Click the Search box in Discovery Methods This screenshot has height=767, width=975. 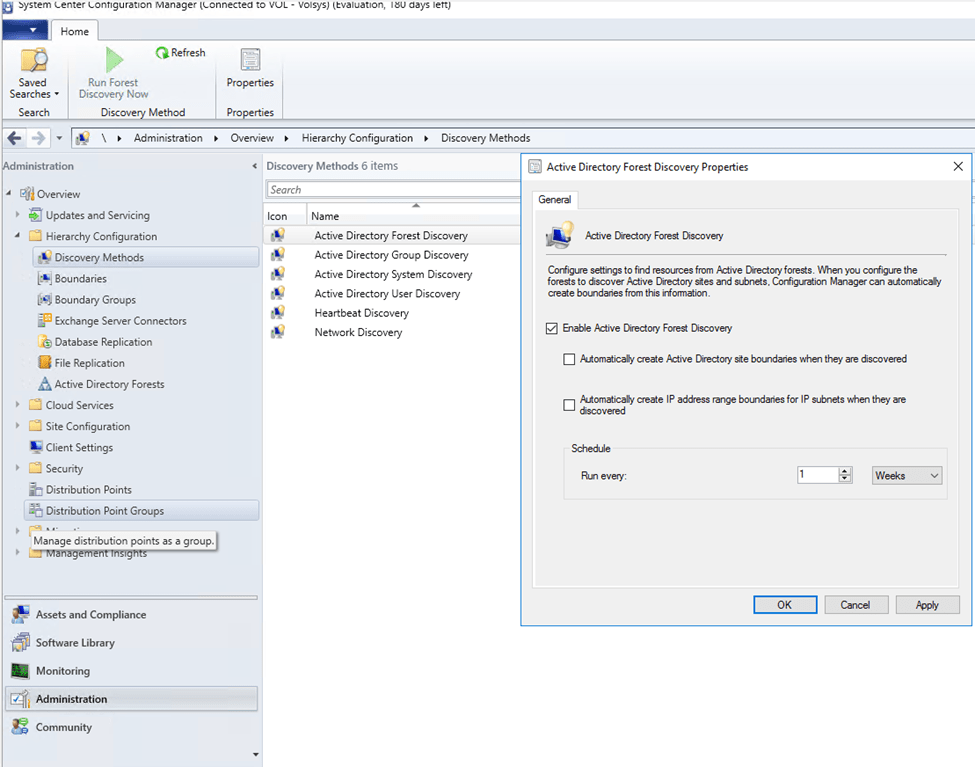coord(392,190)
